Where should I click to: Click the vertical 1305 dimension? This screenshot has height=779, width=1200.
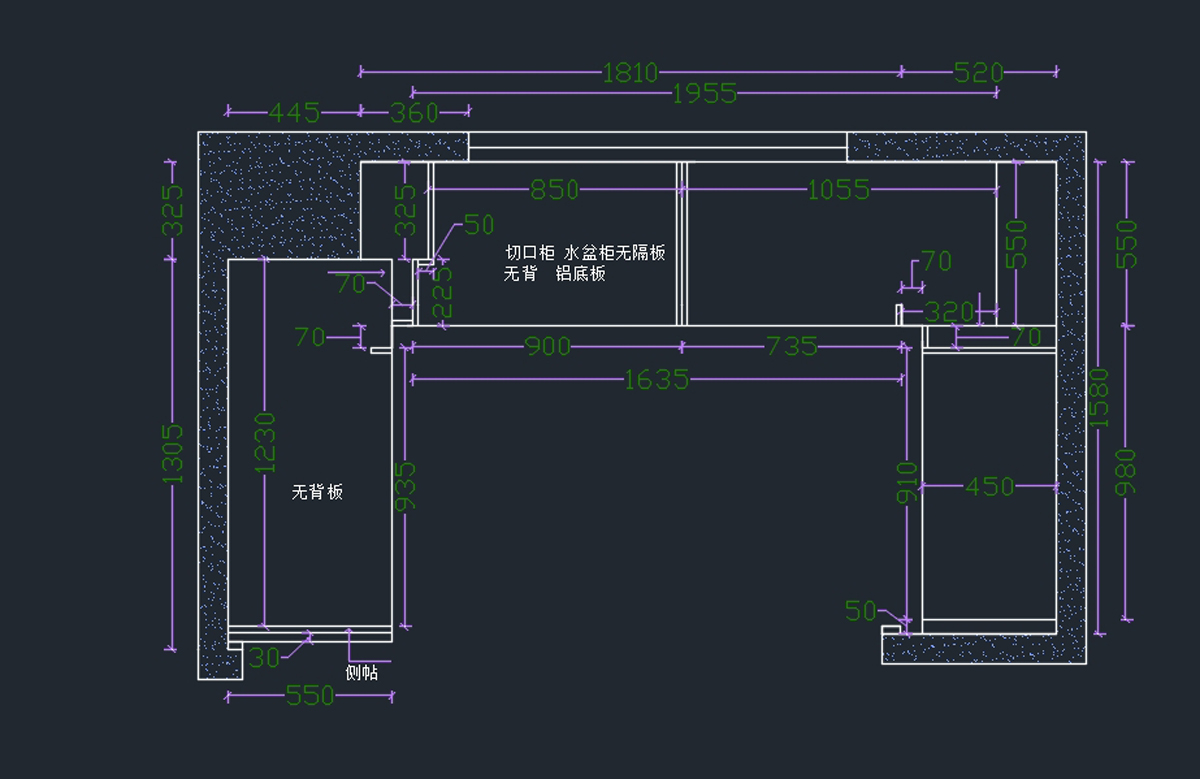pos(174,453)
